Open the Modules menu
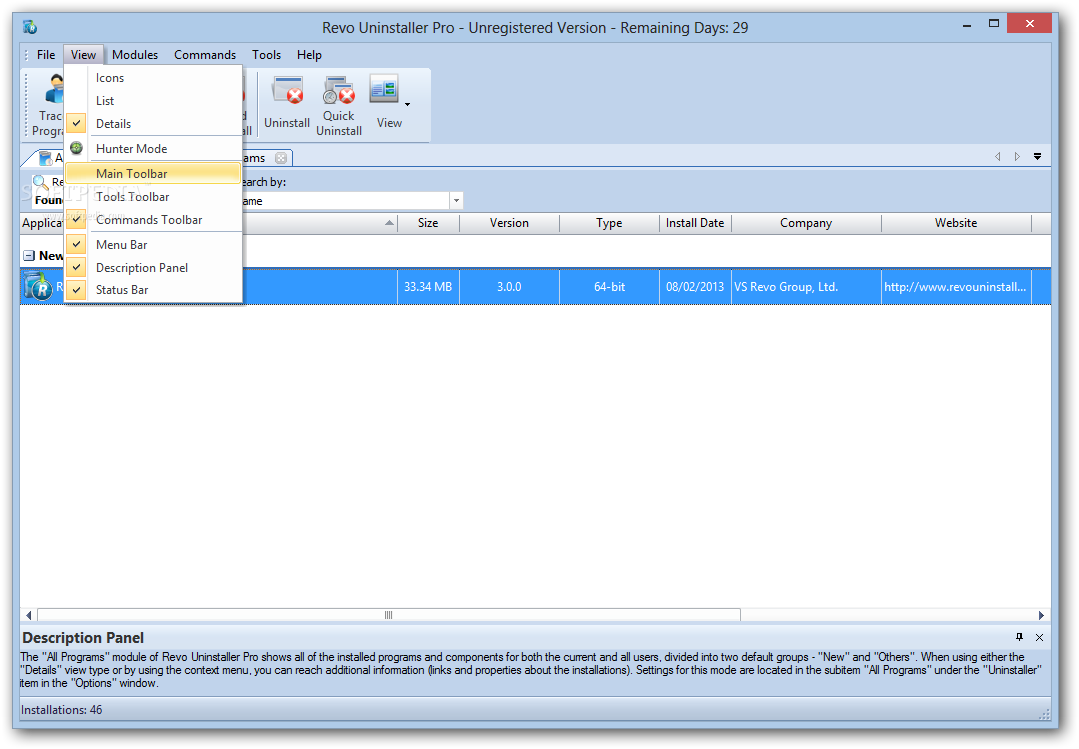This screenshot has width=1079, height=749. 135,54
